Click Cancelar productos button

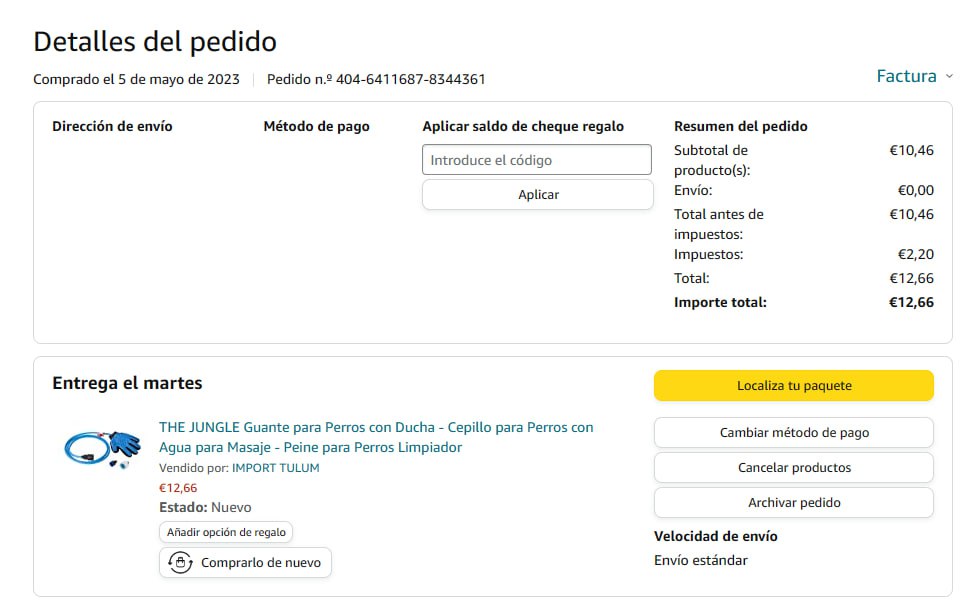click(793, 467)
